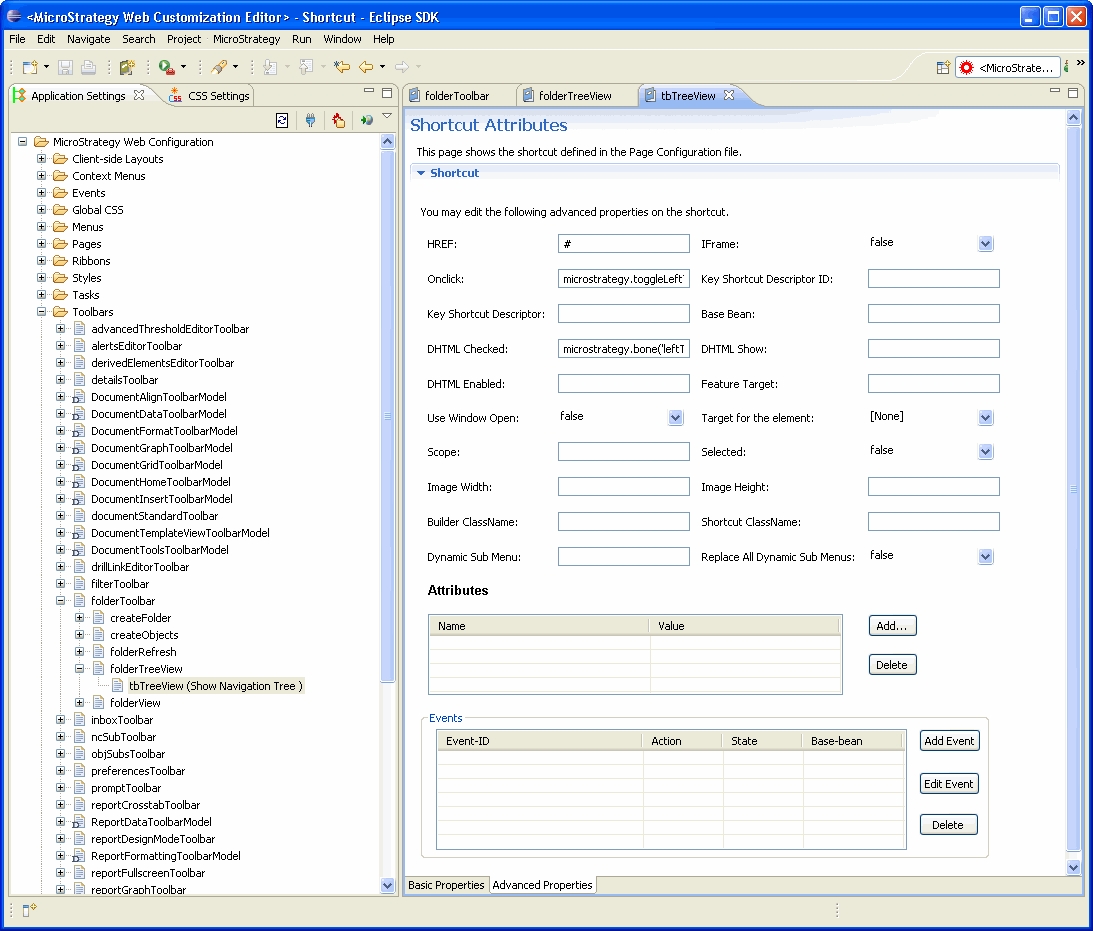Minimize the editor area
1093x931 pixels.
[1055, 91]
